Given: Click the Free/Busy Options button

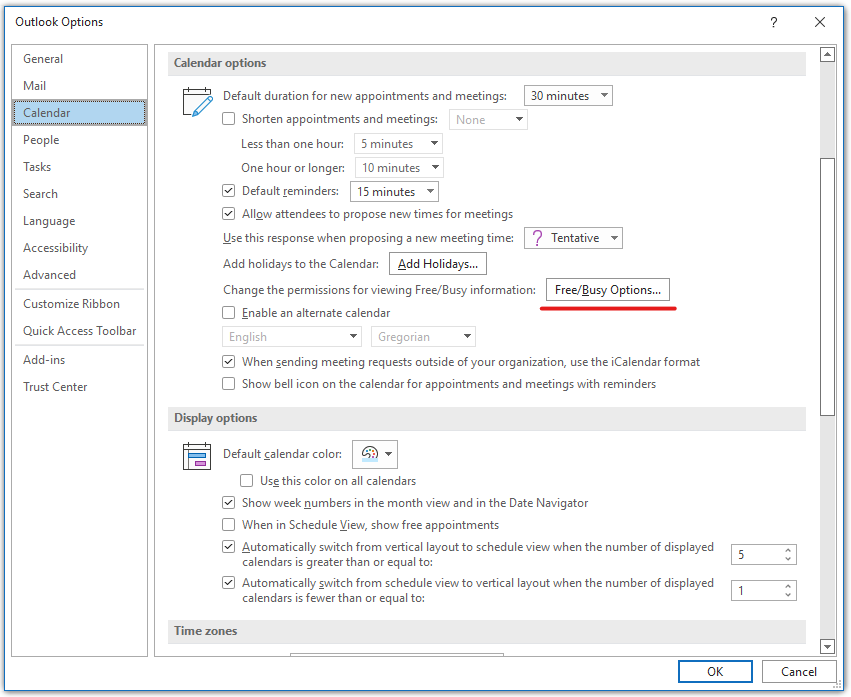Looking at the screenshot, I should [x=608, y=290].
